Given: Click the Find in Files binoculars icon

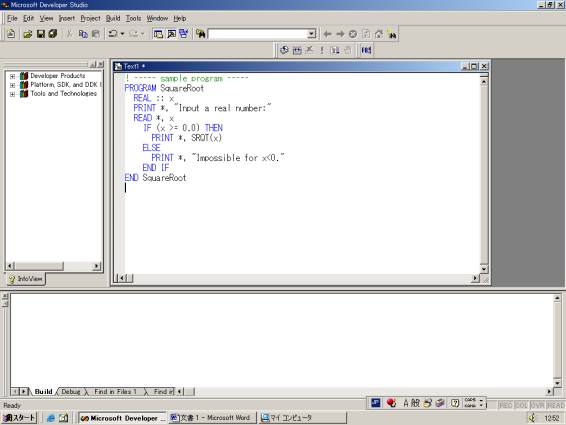Looking at the screenshot, I should (201, 34).
